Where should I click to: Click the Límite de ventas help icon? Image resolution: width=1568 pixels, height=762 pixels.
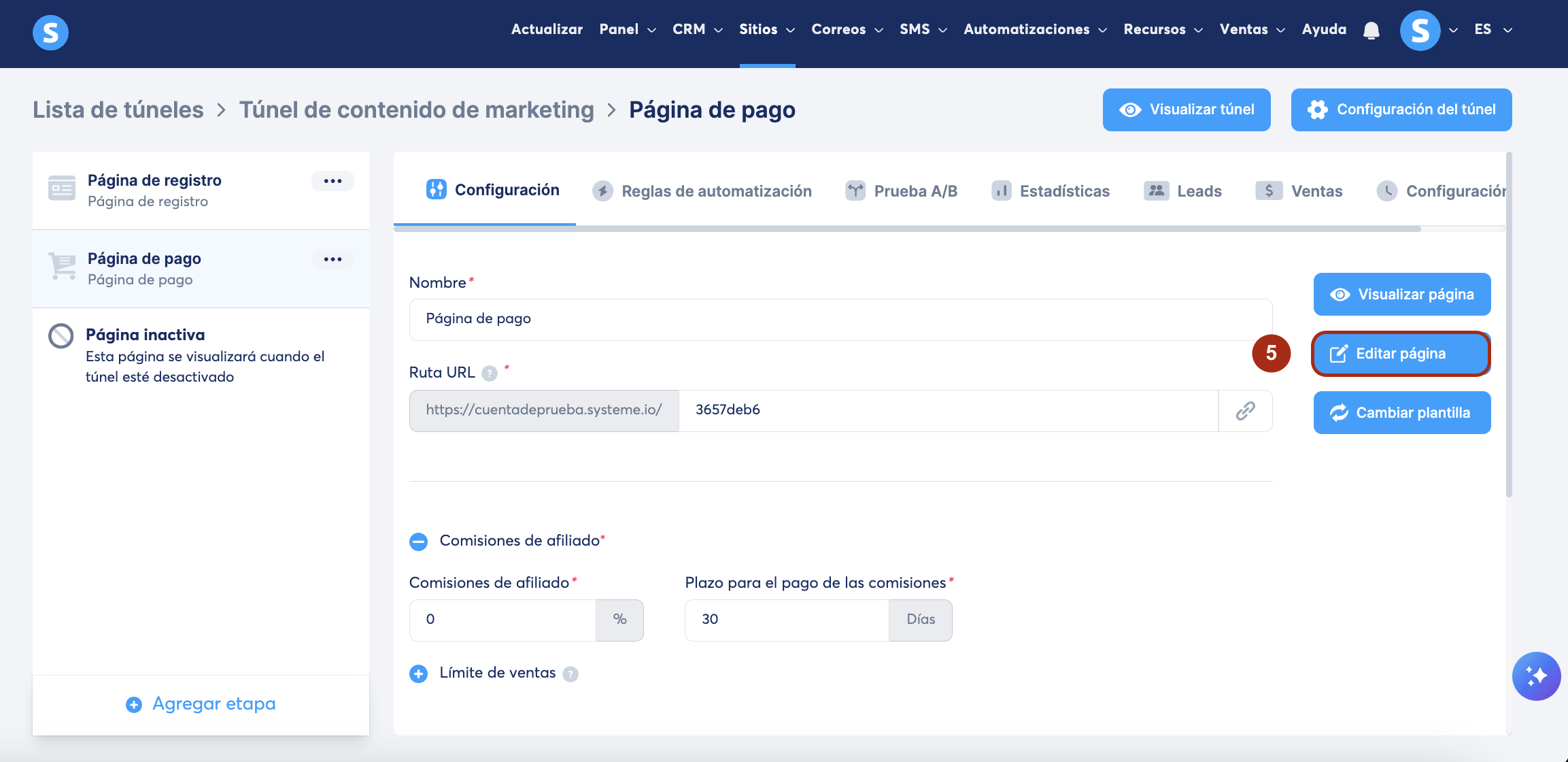[570, 674]
